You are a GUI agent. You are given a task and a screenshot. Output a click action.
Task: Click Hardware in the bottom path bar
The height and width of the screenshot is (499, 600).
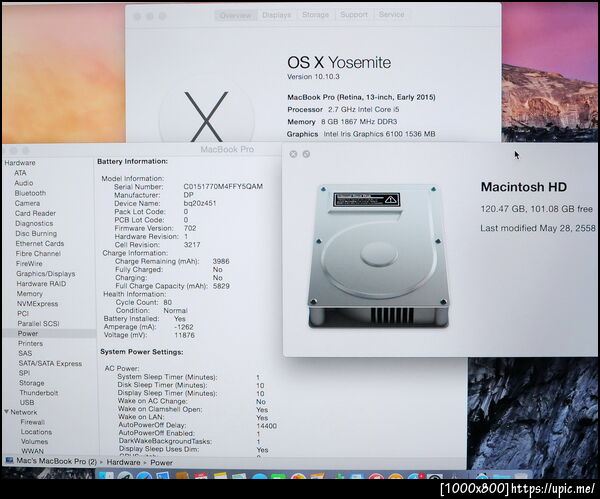[123, 462]
